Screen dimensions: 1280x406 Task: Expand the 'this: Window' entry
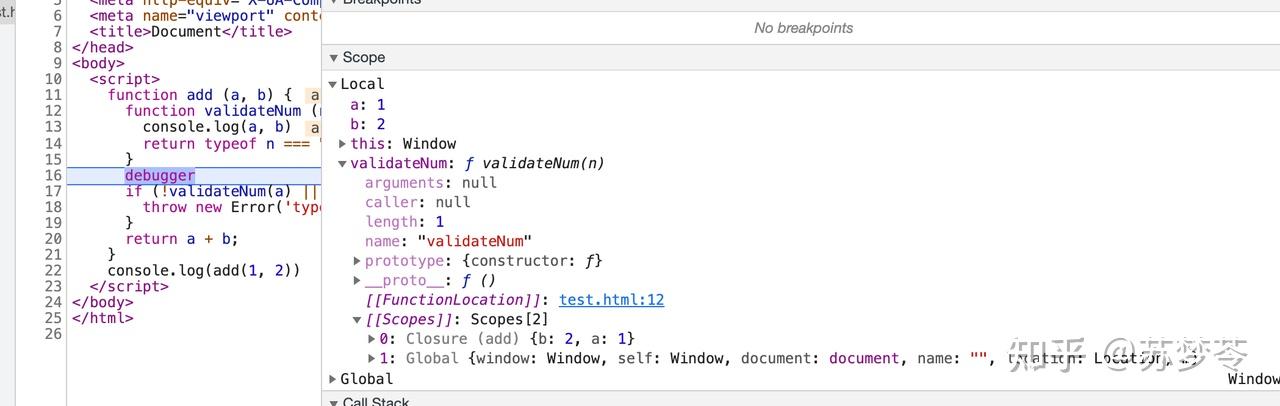(343, 144)
